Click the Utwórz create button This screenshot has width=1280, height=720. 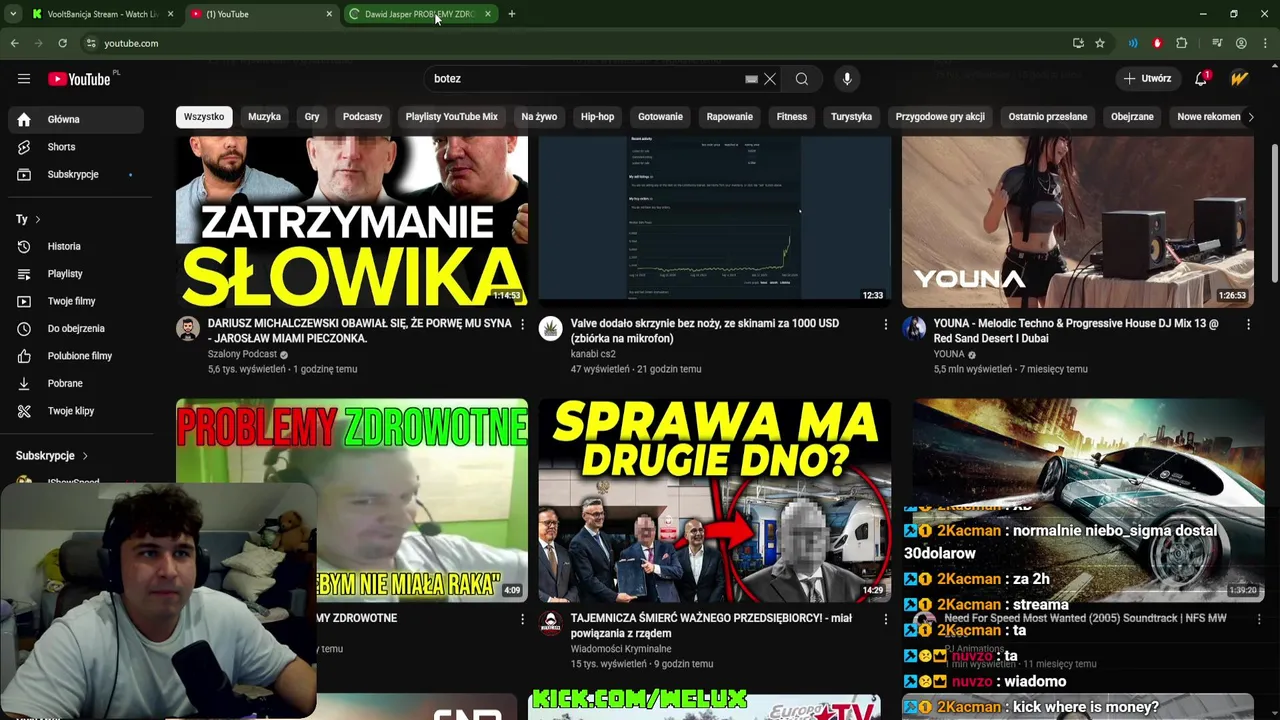pos(1147,79)
